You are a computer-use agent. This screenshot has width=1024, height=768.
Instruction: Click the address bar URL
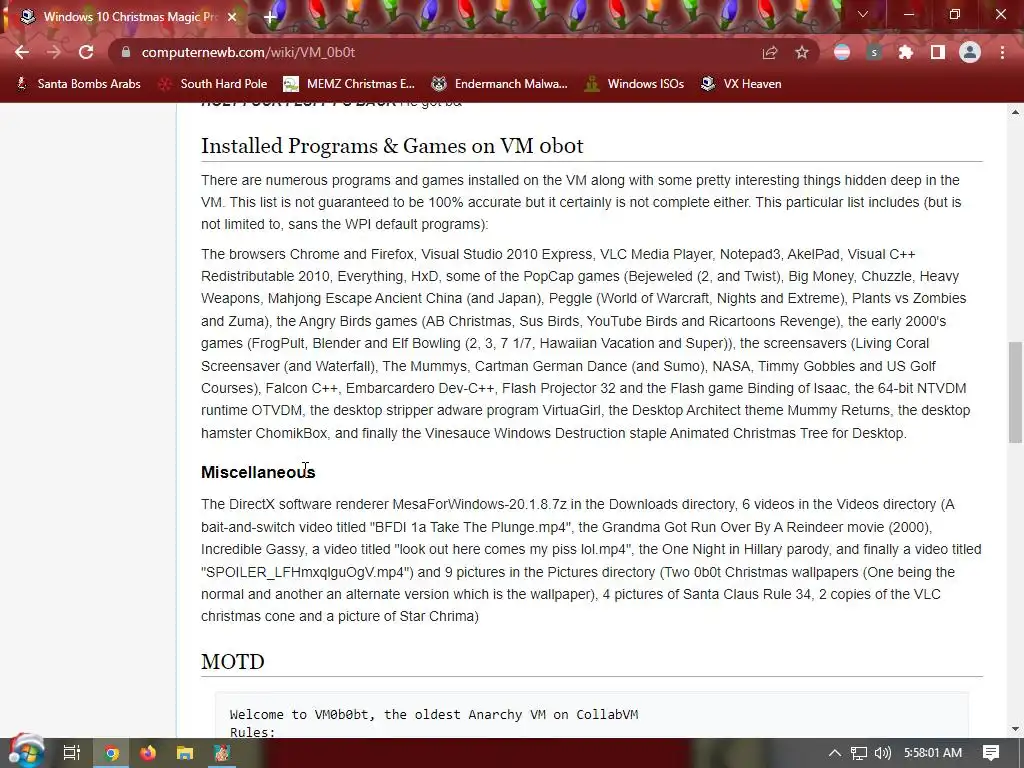pyautogui.click(x=248, y=52)
